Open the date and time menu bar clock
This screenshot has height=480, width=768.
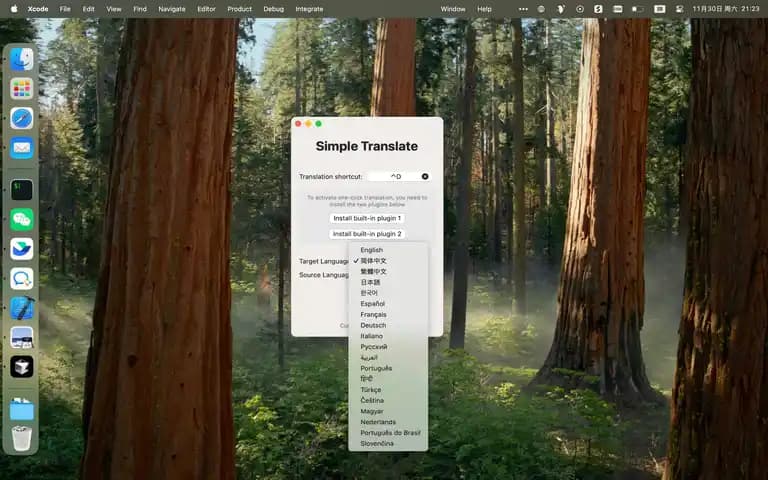726,9
